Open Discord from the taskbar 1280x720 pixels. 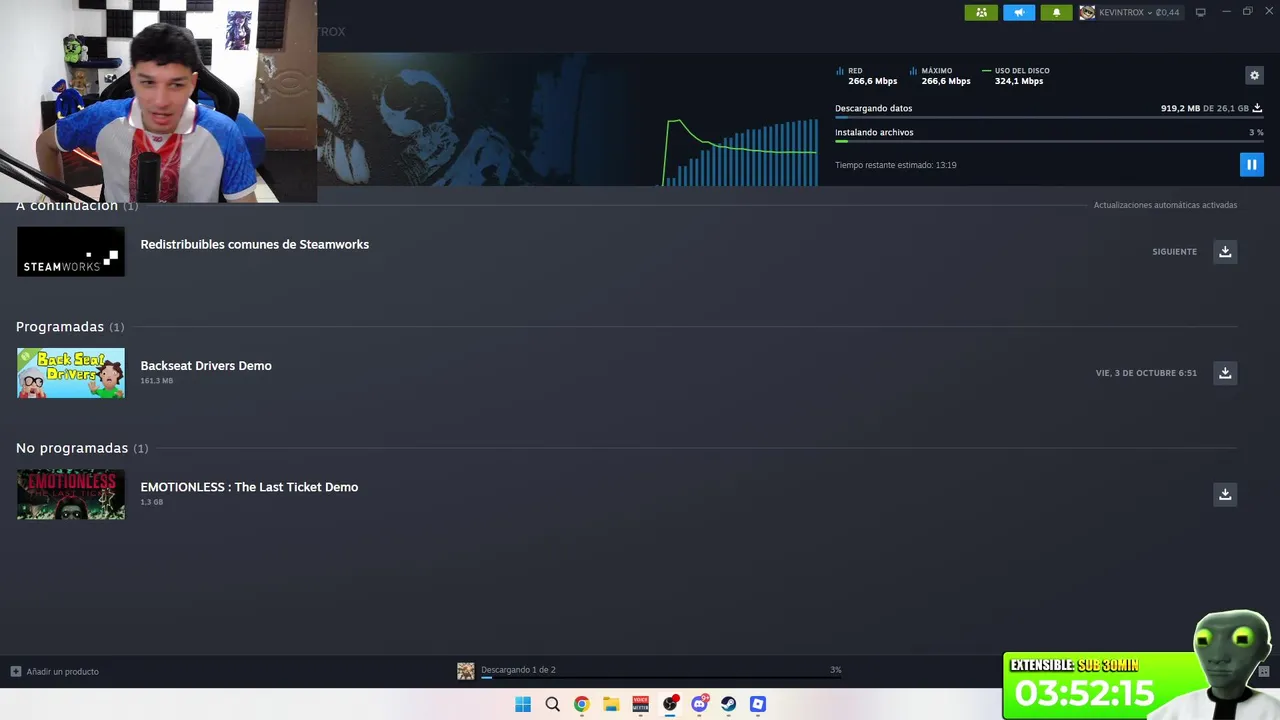tap(699, 704)
